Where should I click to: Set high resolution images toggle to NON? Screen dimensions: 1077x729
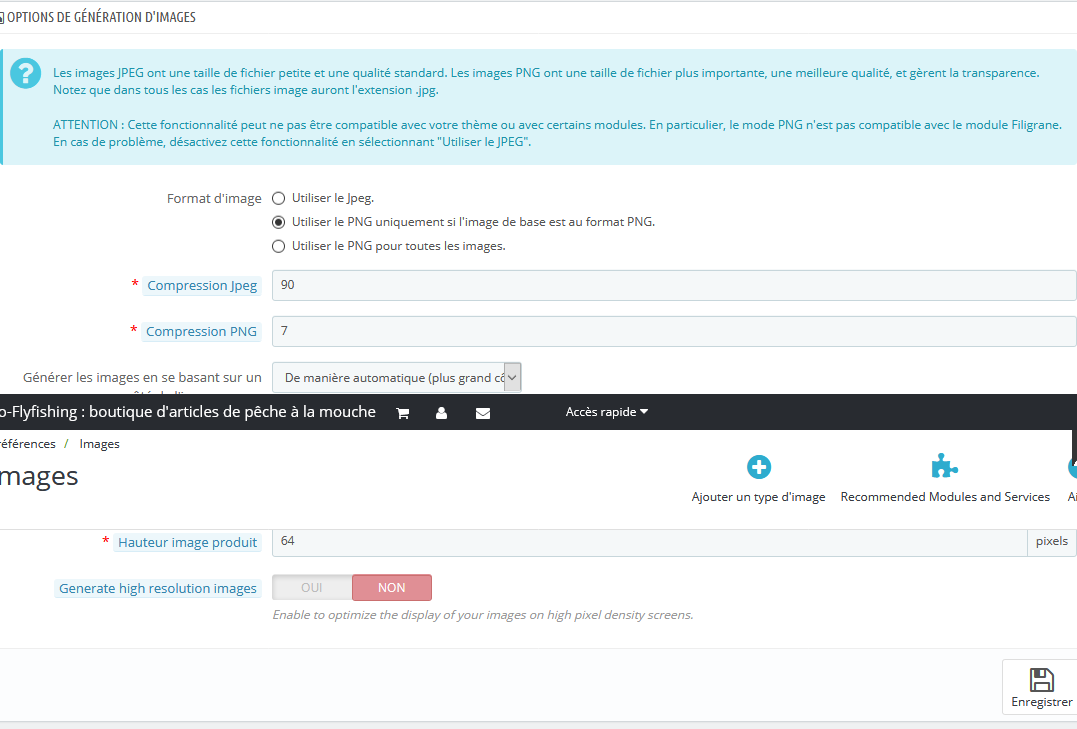click(392, 587)
